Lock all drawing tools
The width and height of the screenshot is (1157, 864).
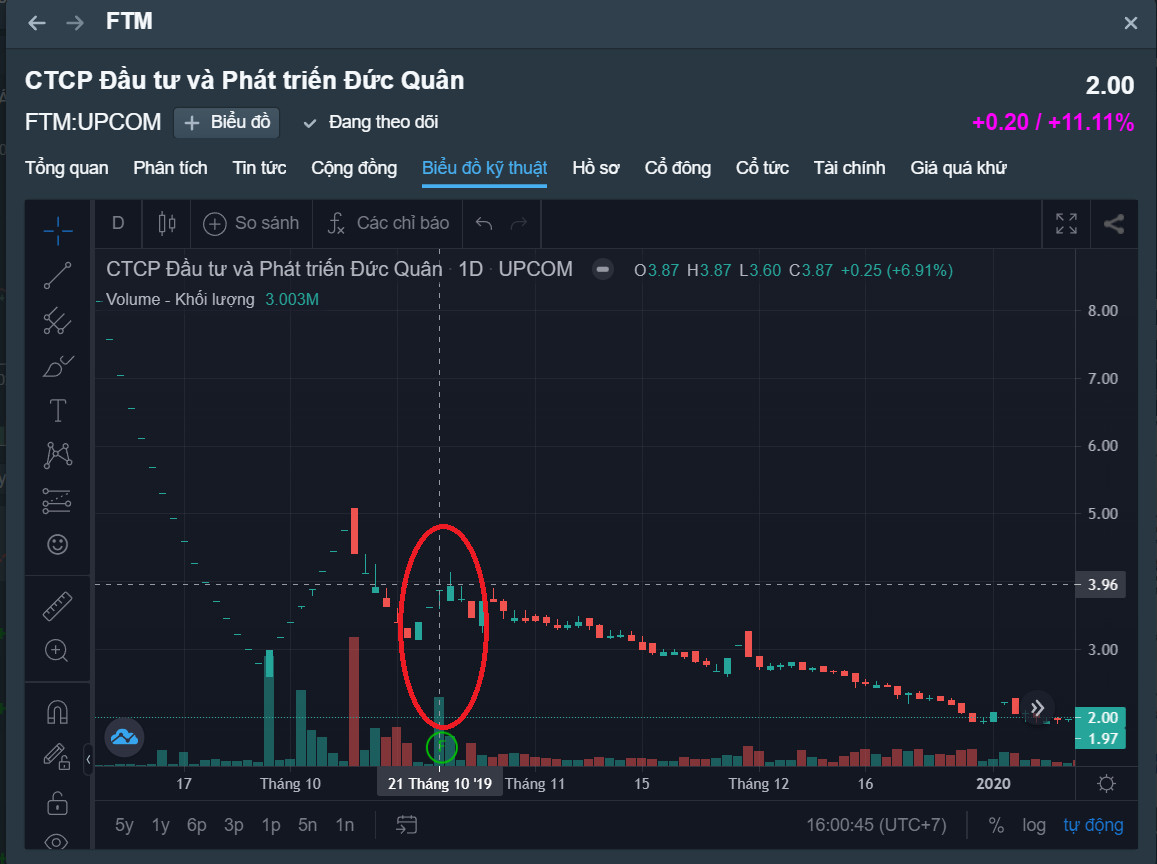(58, 803)
